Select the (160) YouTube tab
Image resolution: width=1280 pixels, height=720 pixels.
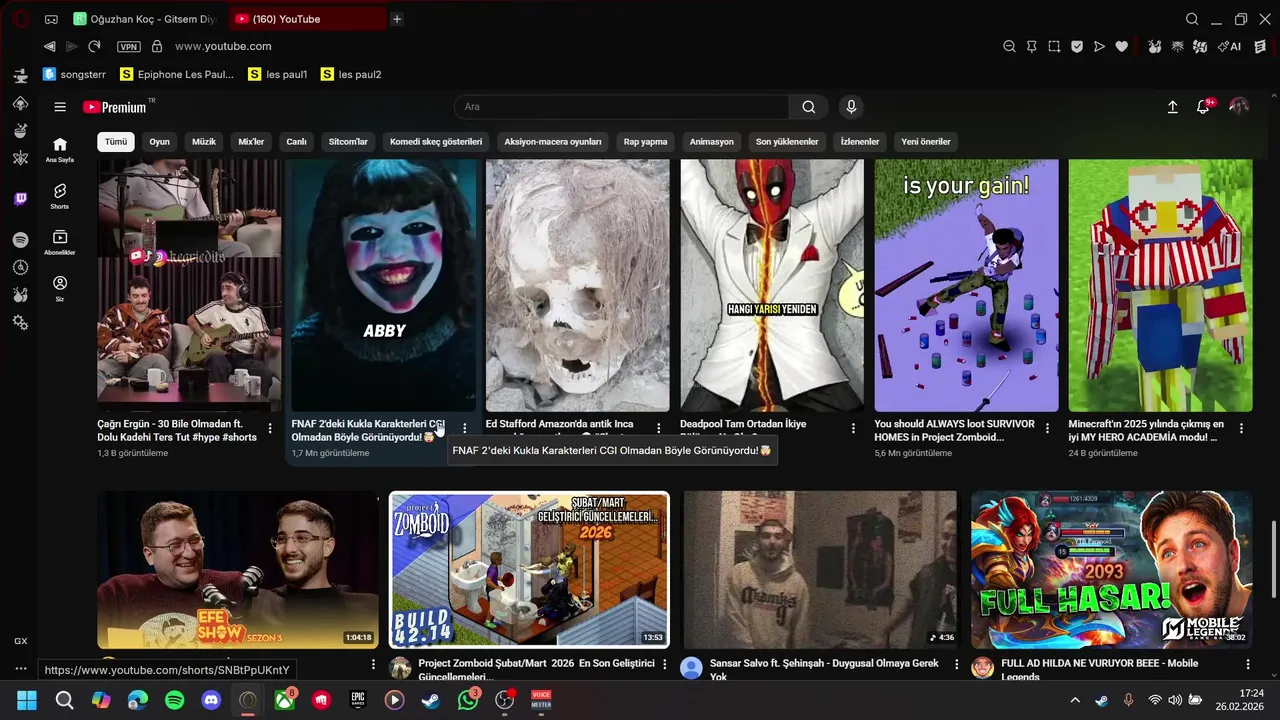coord(307,19)
